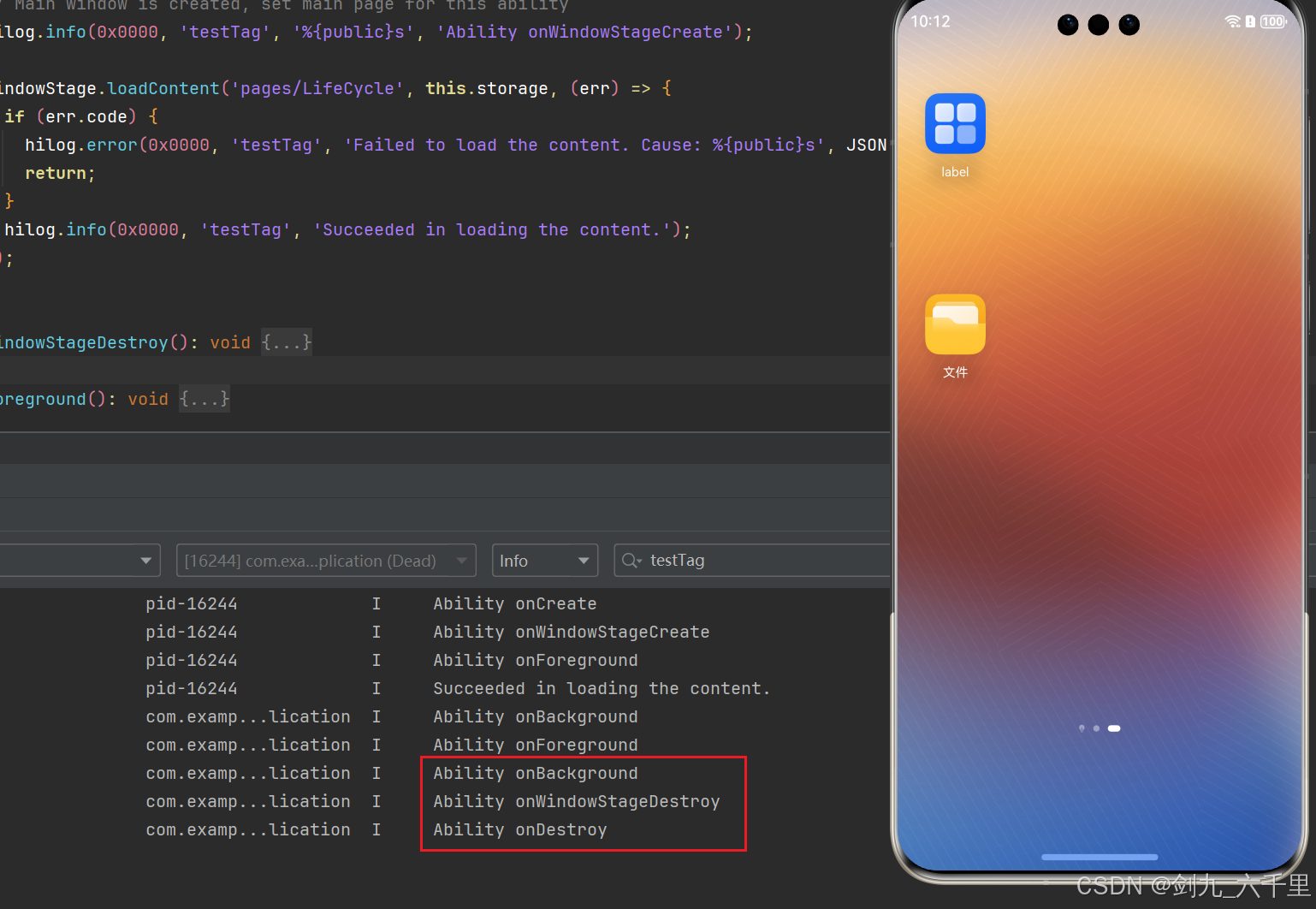
Task: Click the 'pages/LifeCycle' string in the code
Action: [317, 88]
